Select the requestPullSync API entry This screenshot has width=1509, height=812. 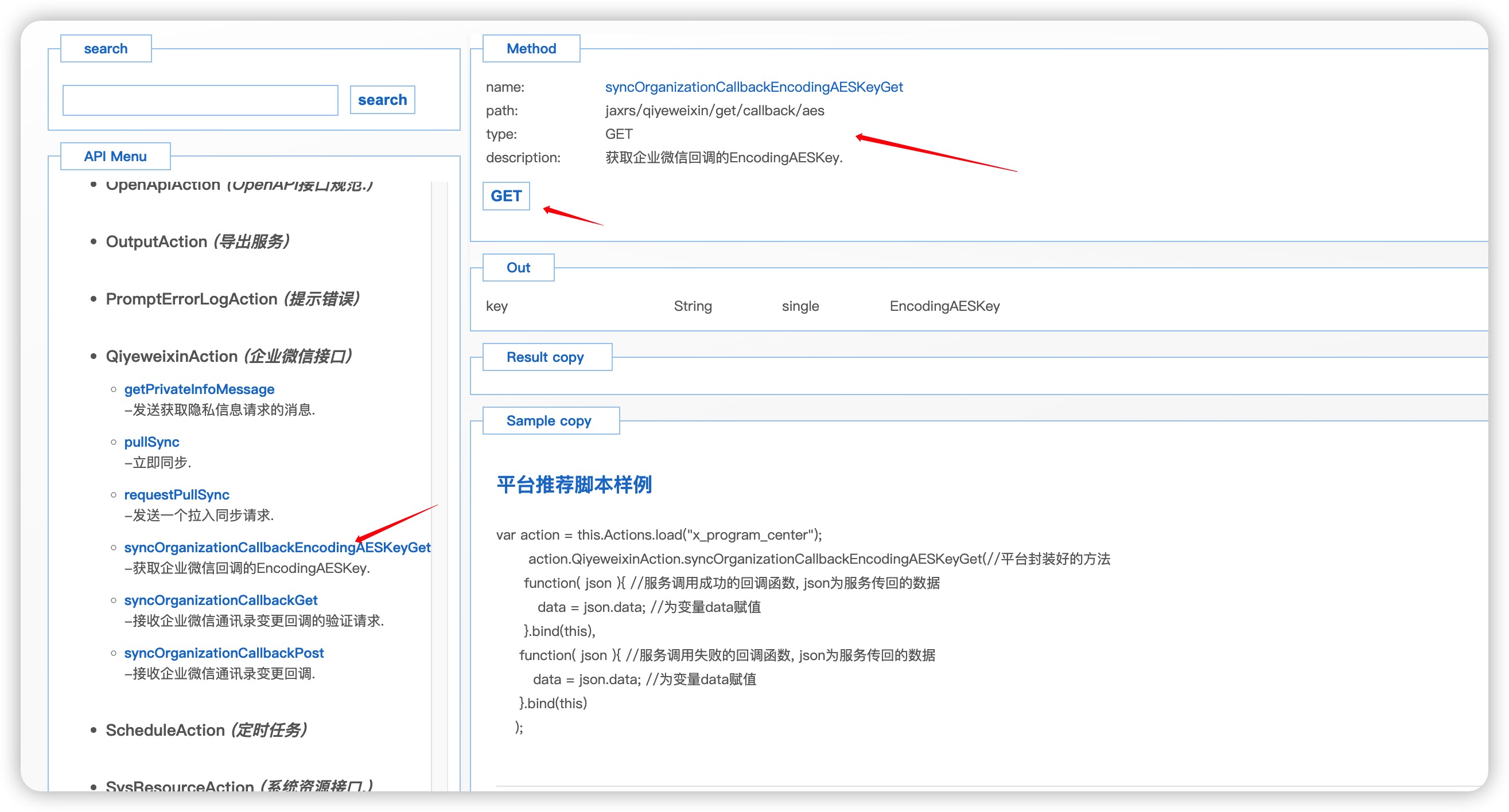(x=176, y=495)
